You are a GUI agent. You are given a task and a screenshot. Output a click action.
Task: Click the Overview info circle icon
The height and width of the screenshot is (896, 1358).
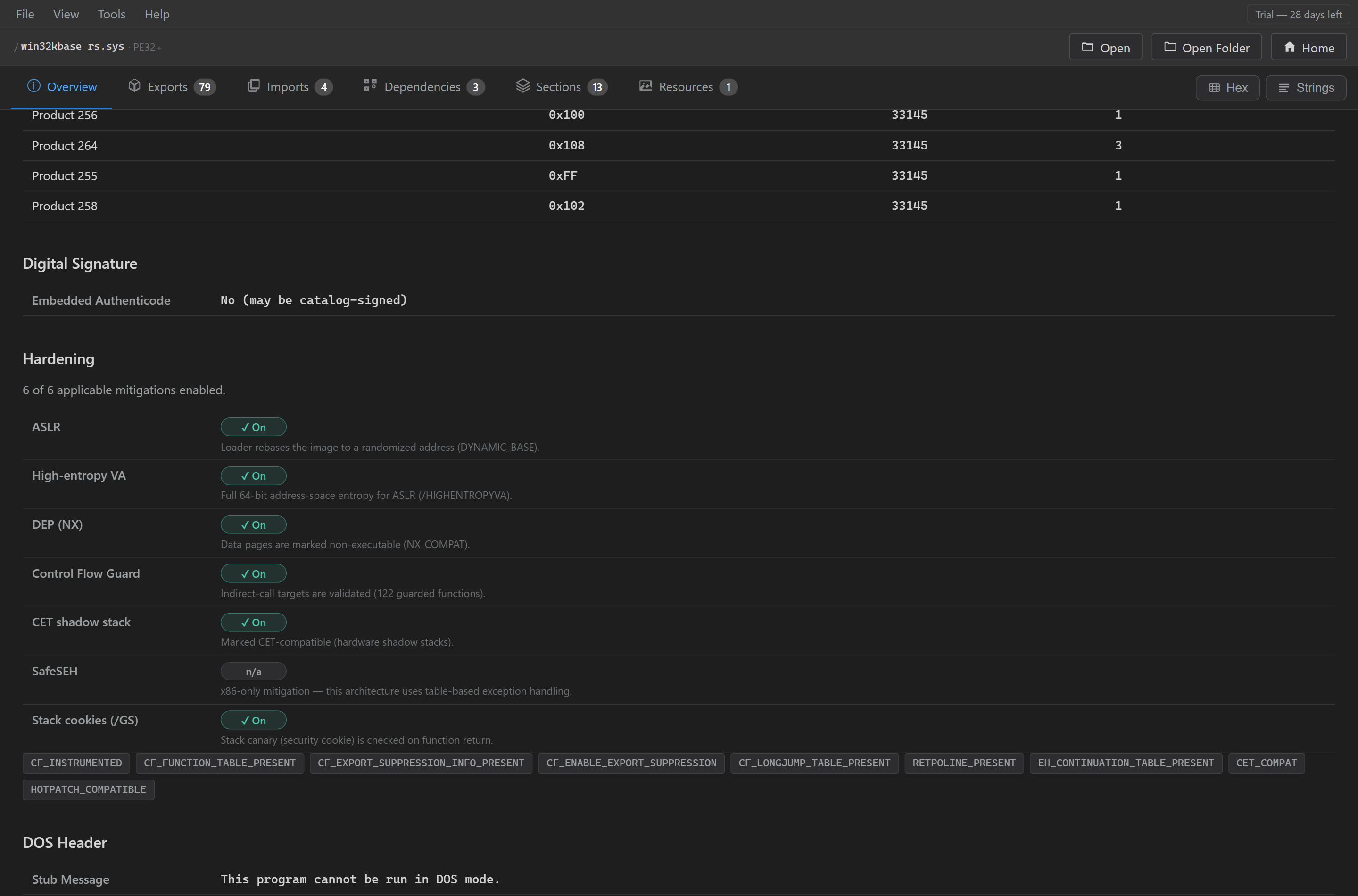pyautogui.click(x=33, y=86)
